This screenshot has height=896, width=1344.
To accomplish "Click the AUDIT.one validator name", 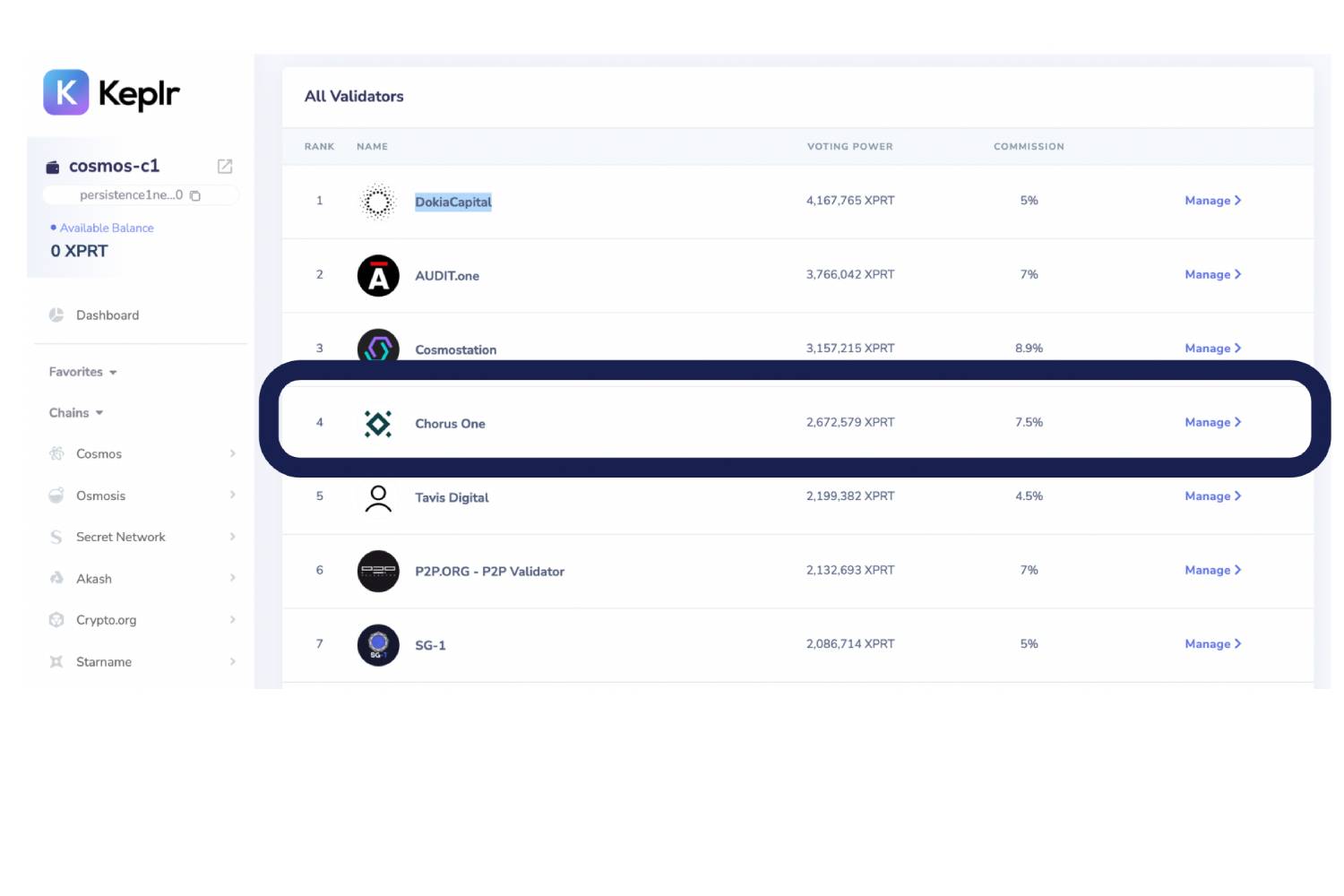I will [447, 276].
